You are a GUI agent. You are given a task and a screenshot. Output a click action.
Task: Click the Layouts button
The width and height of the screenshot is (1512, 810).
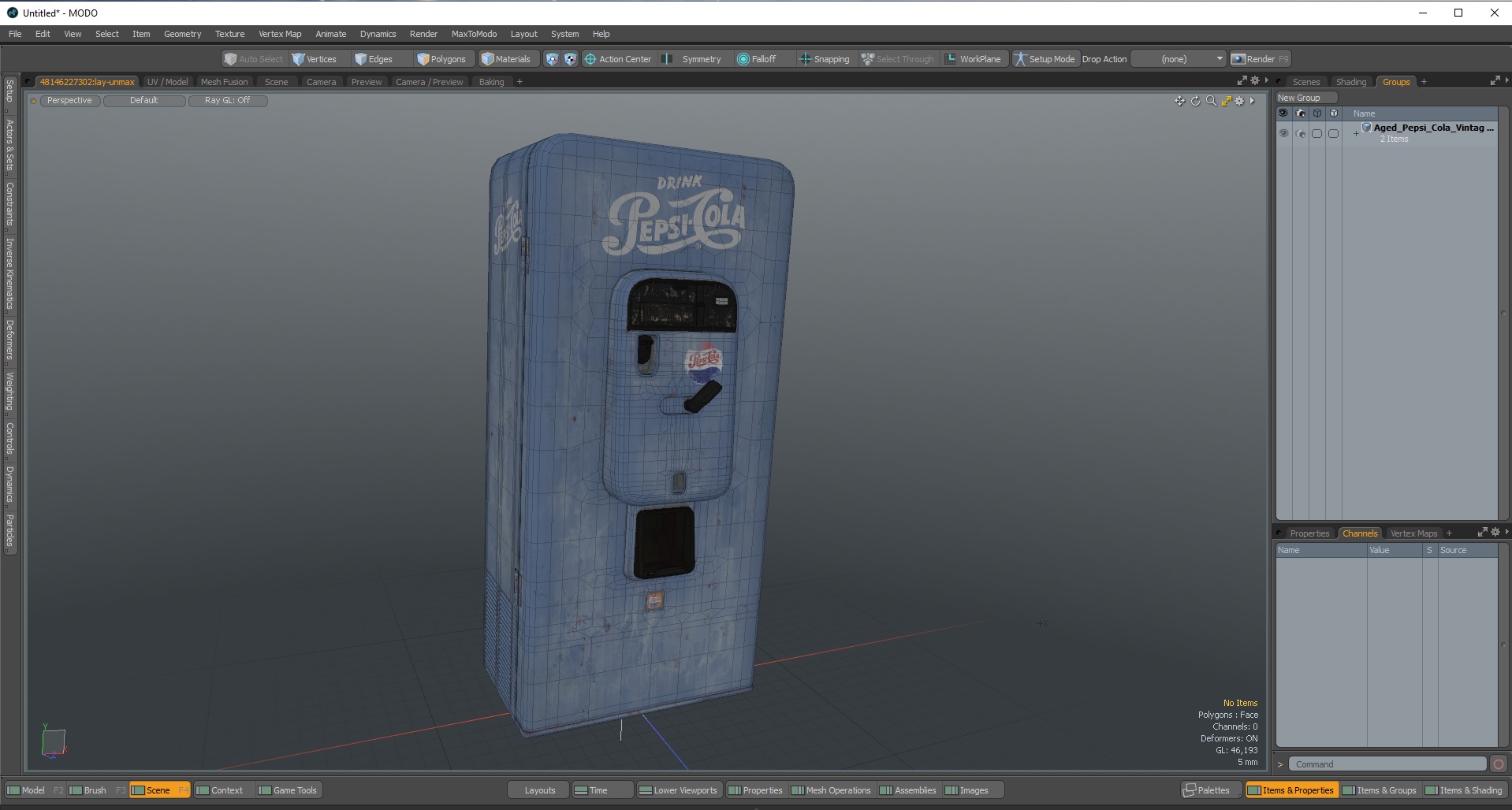pos(540,790)
